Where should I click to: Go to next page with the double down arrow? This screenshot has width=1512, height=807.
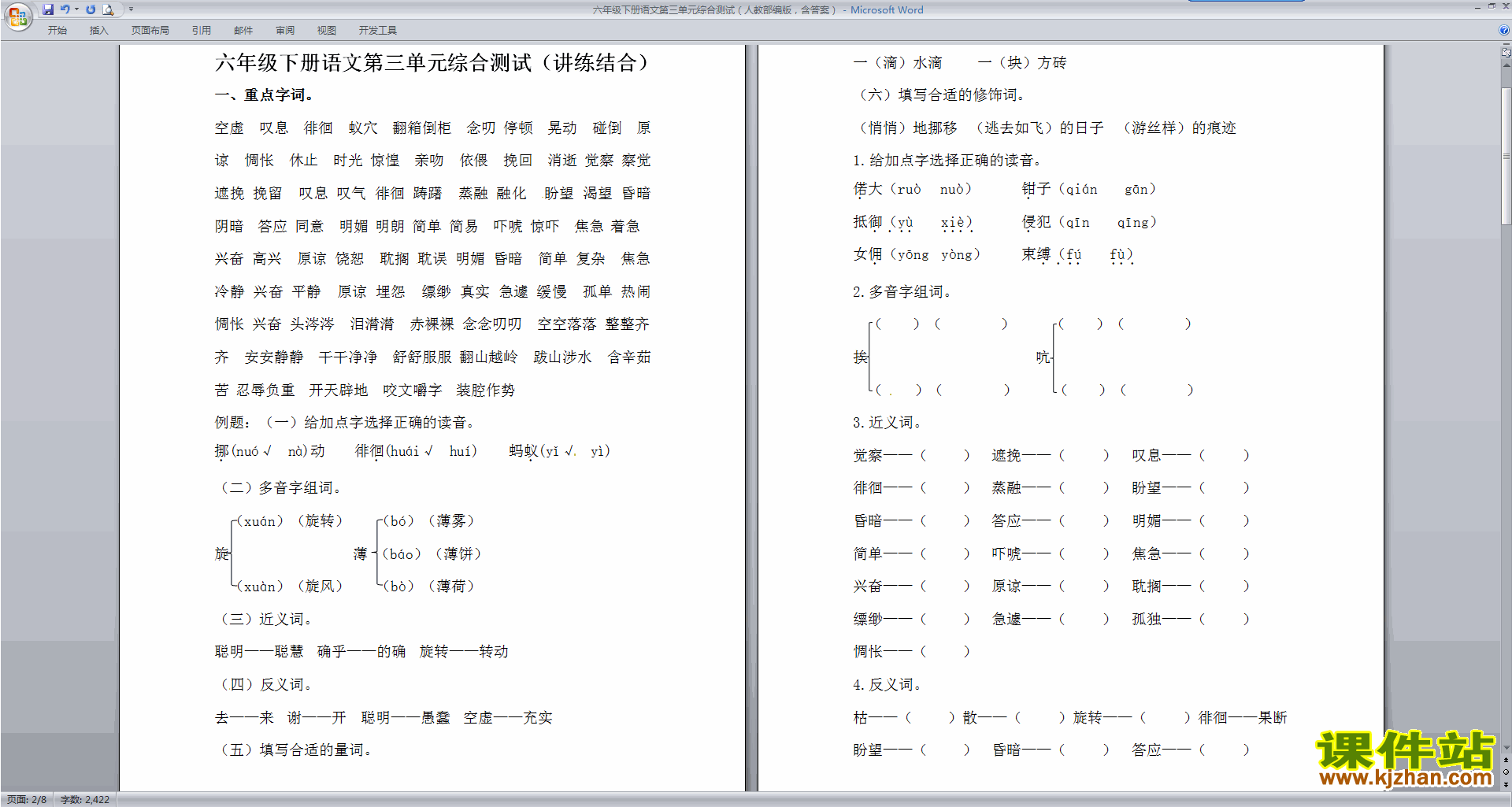pos(1506,784)
